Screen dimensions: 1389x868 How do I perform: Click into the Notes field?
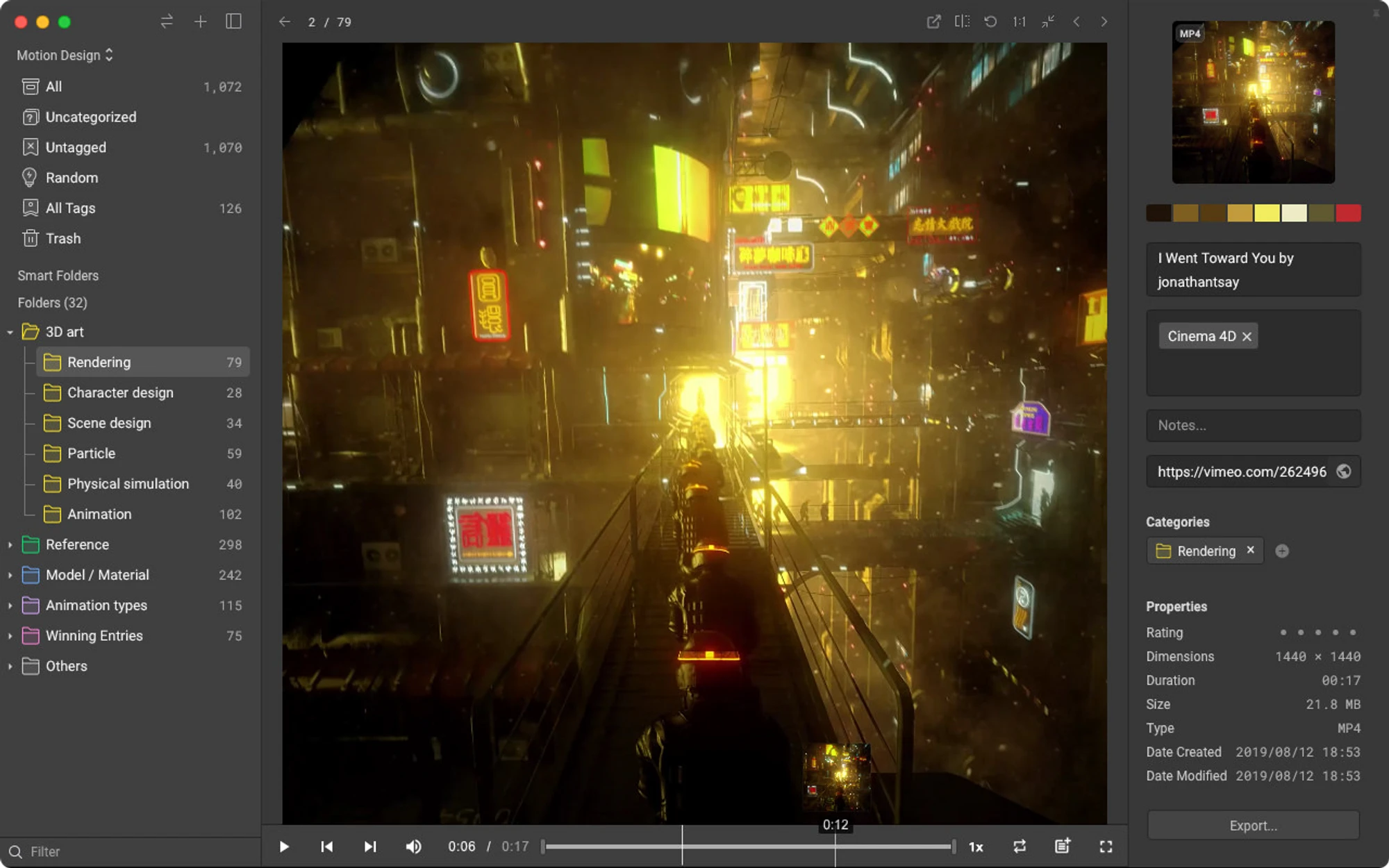coord(1253,426)
